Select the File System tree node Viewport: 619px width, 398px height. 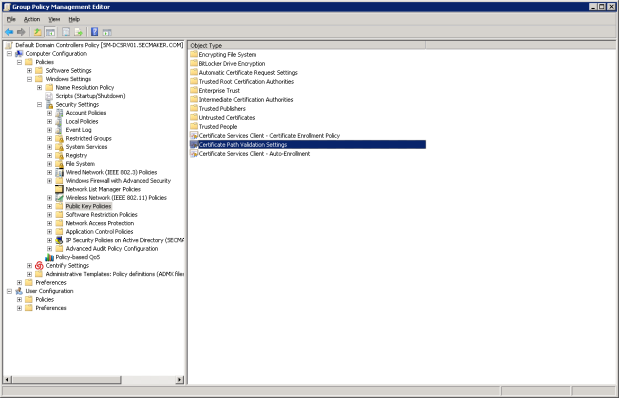(80, 164)
